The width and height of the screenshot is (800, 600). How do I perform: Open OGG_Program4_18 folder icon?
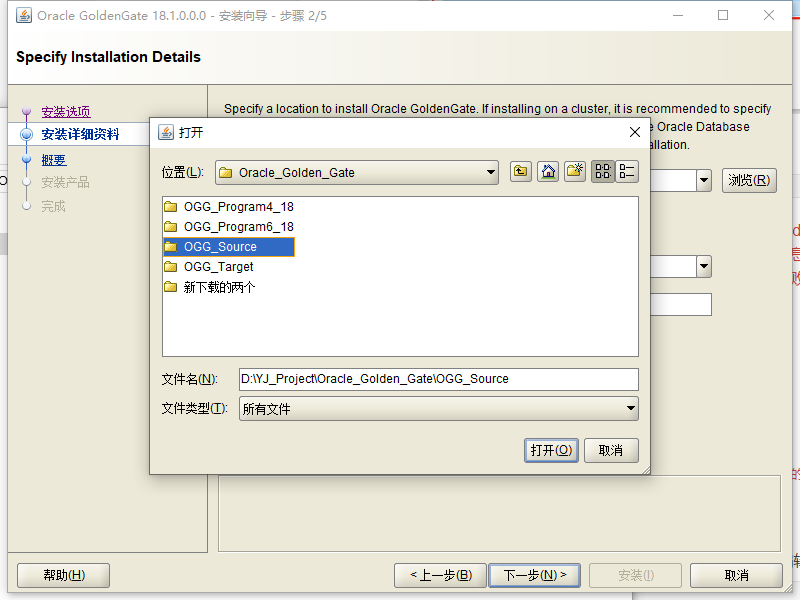click(171, 207)
